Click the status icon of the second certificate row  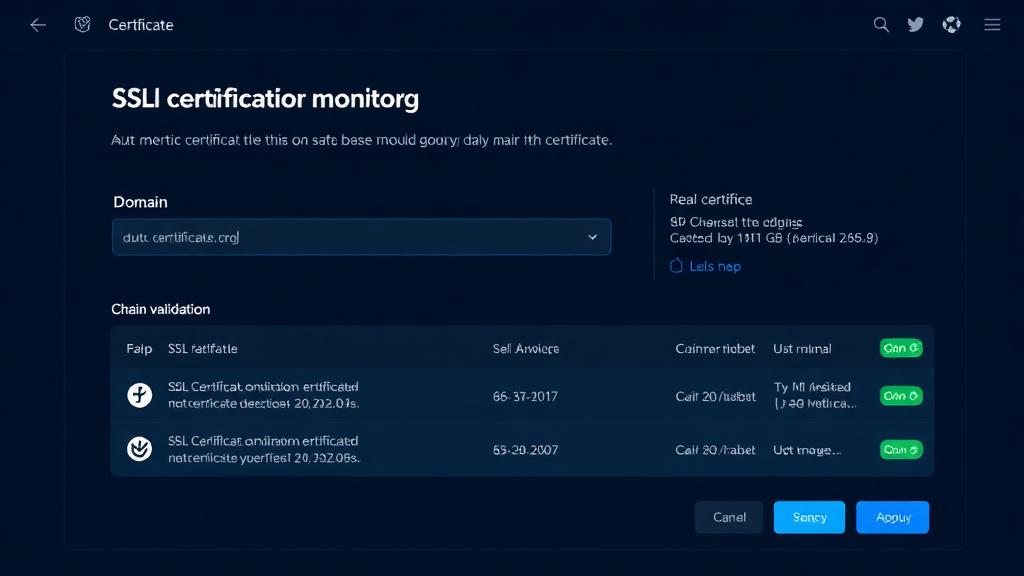[140, 449]
